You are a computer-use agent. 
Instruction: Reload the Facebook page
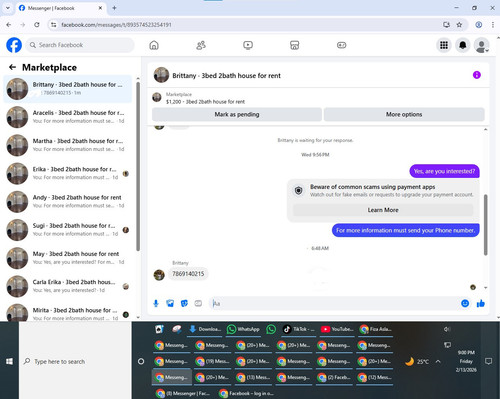(x=37, y=25)
